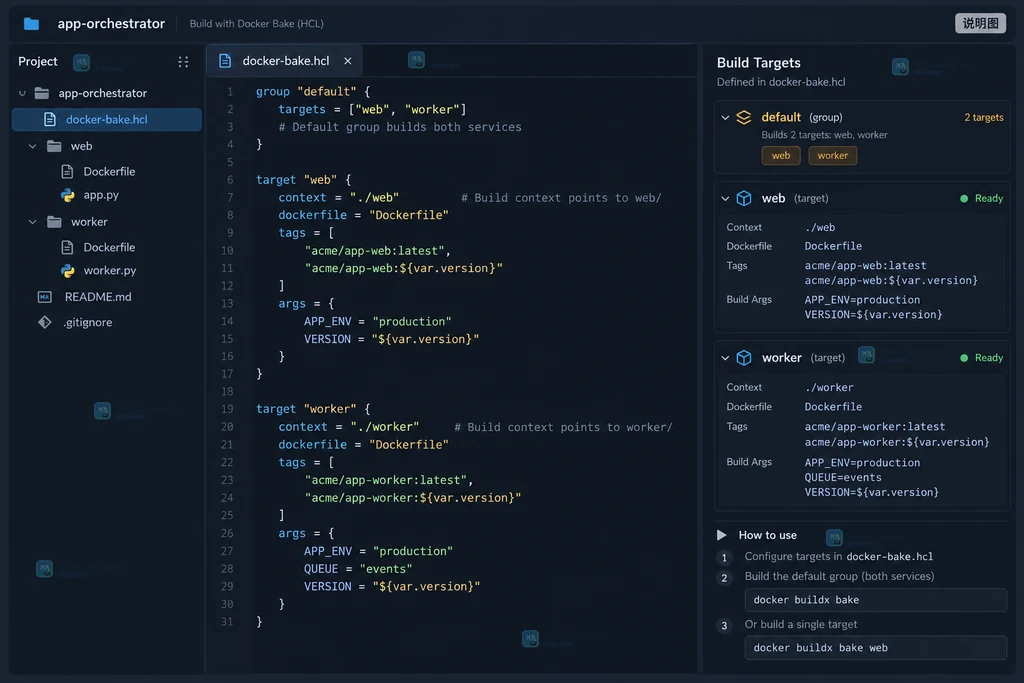Click the worker target cube icon
This screenshot has width=1024, height=683.
744,358
